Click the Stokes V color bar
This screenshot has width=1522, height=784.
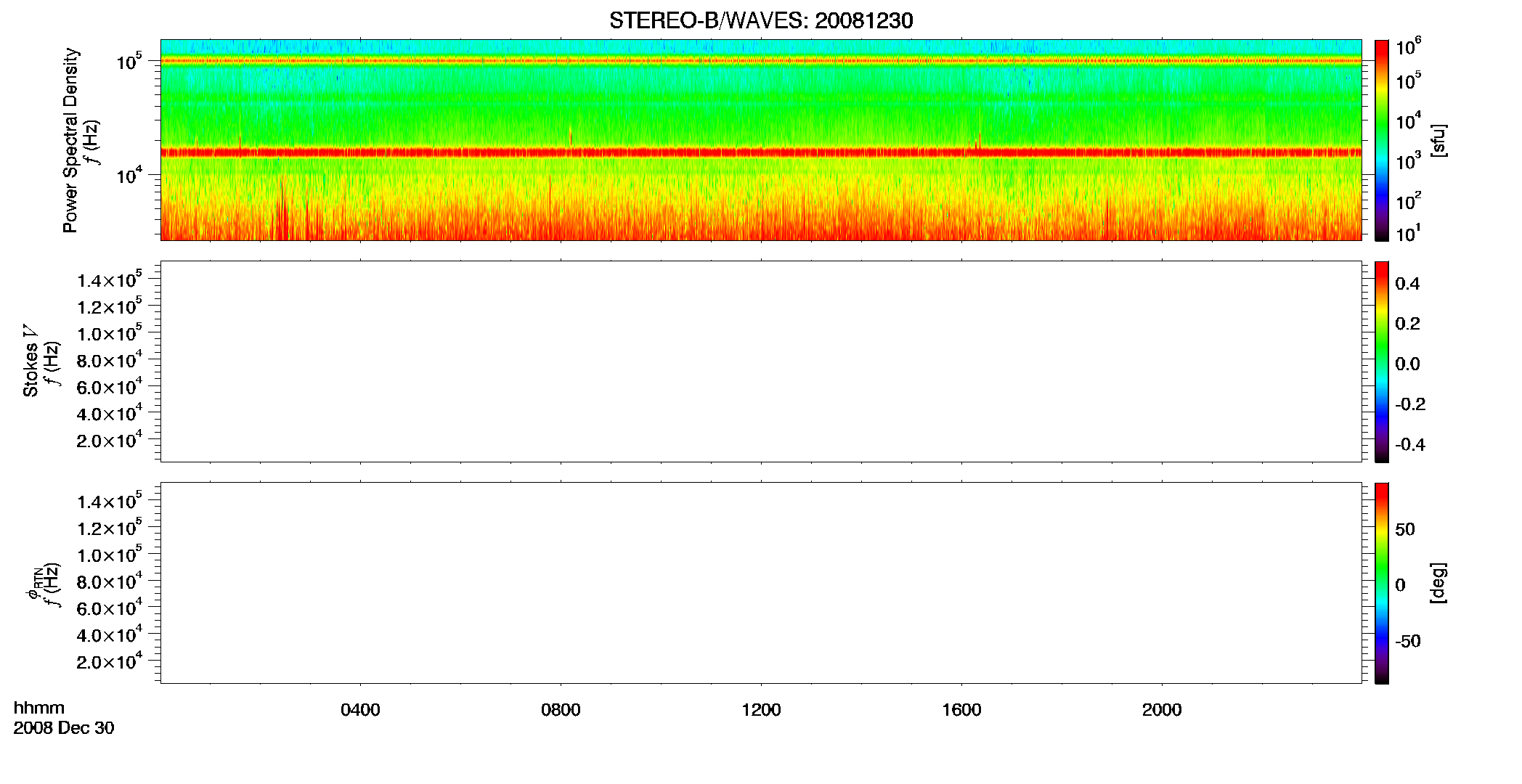click(x=1381, y=362)
